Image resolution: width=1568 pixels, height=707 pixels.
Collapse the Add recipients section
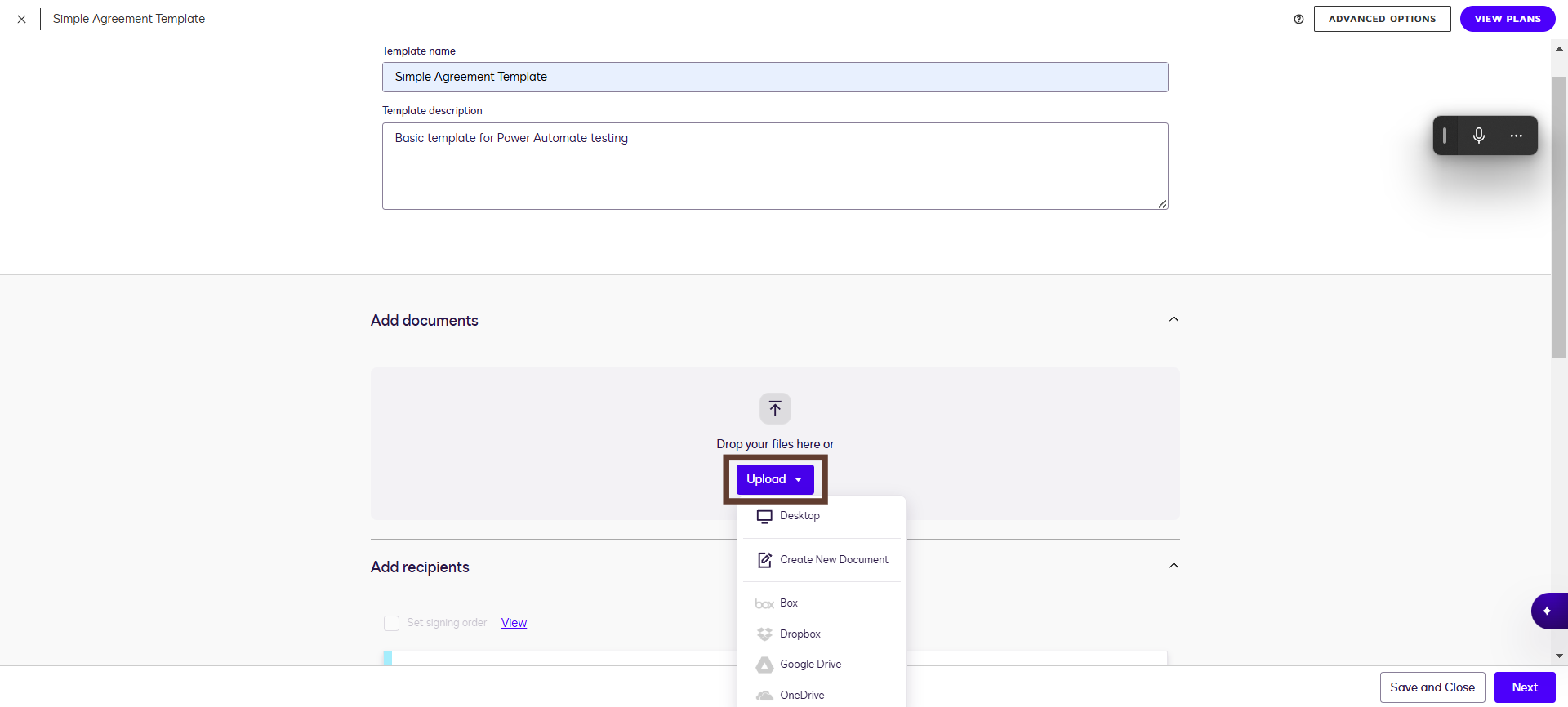[x=1174, y=566]
